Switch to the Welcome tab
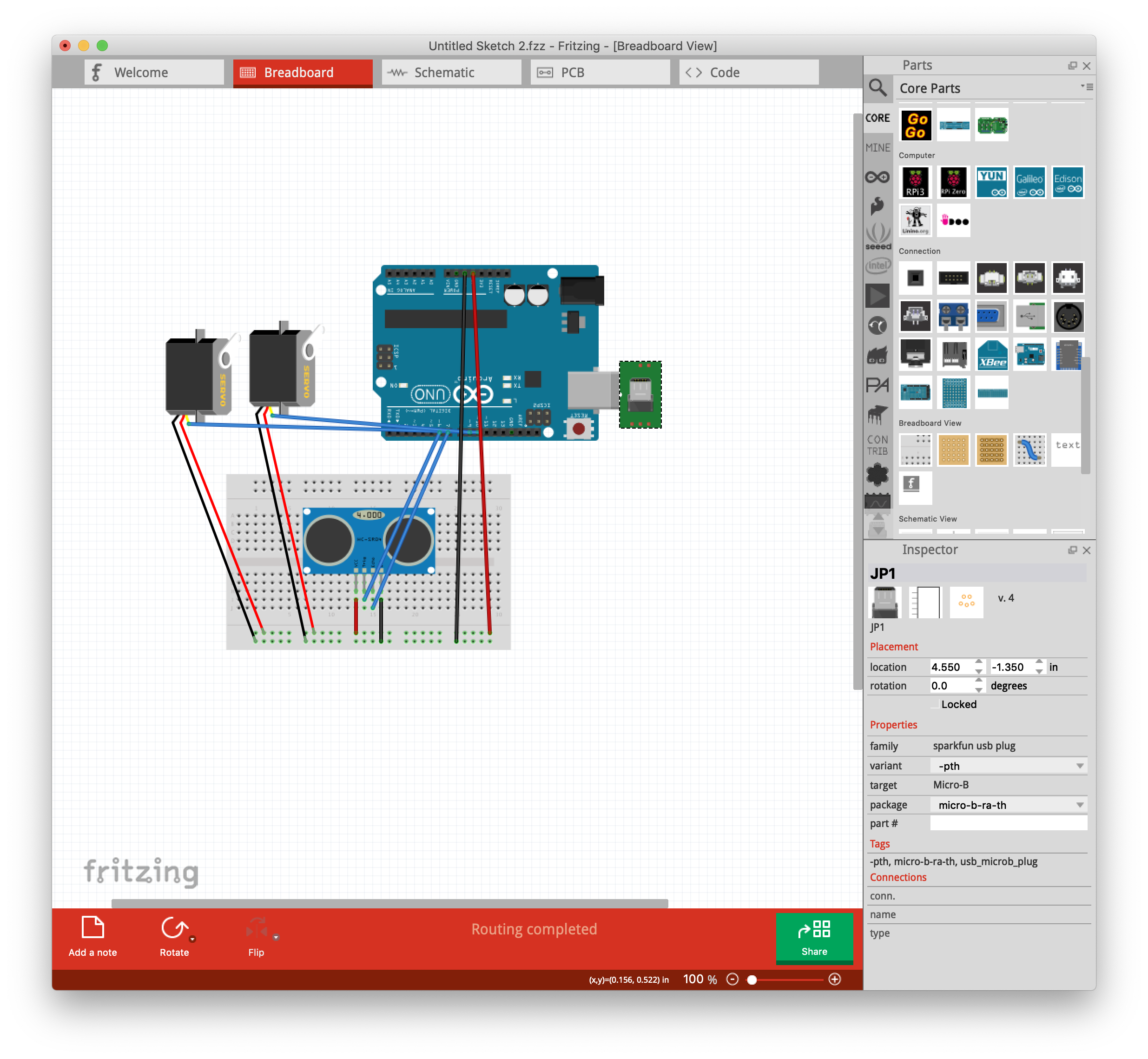This screenshot has height=1059, width=1148. click(154, 72)
